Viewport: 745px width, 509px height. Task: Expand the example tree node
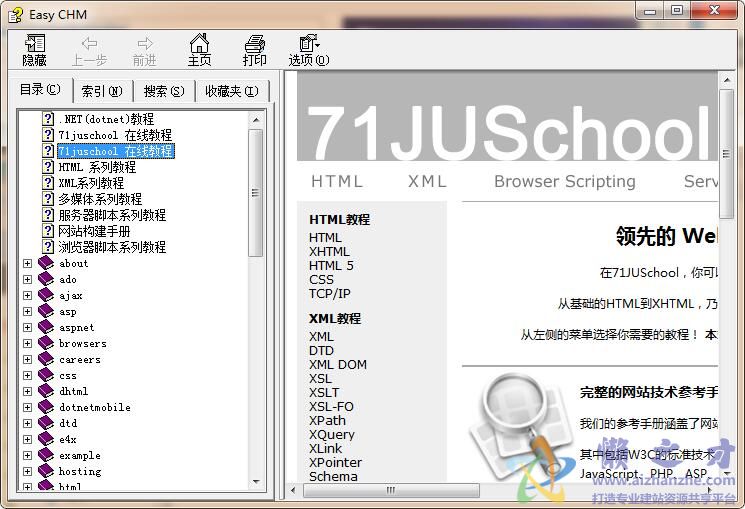[27, 455]
